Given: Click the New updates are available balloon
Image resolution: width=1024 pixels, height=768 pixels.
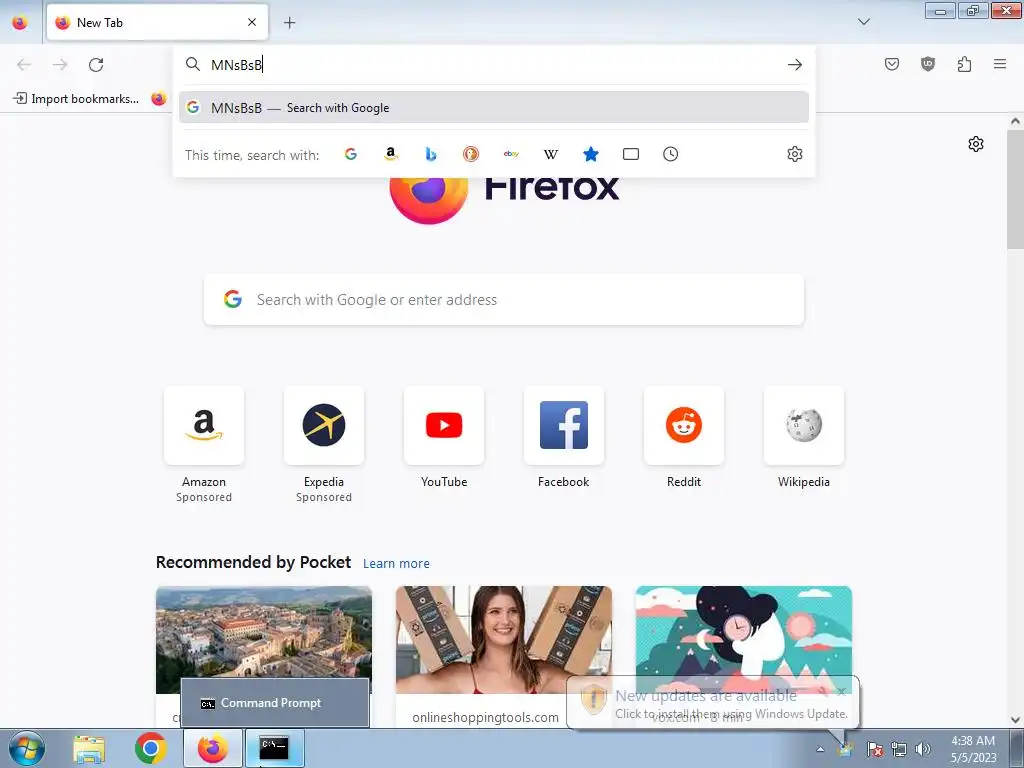Looking at the screenshot, I should 712,703.
